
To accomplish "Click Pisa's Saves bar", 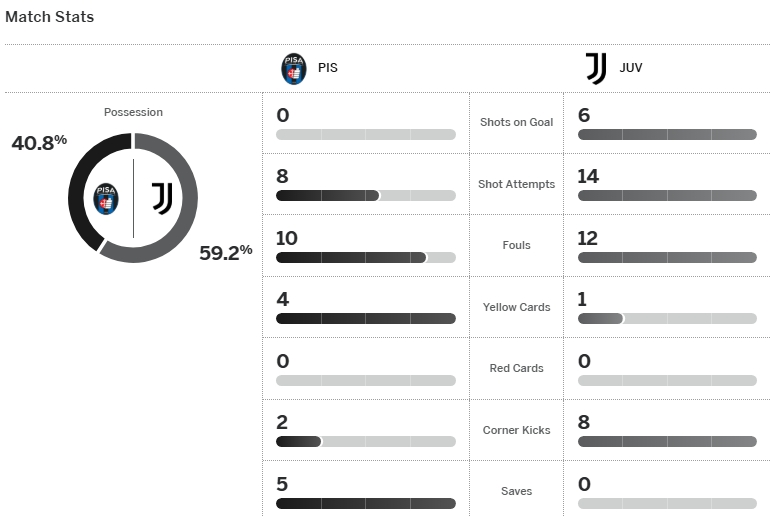I will [365, 503].
